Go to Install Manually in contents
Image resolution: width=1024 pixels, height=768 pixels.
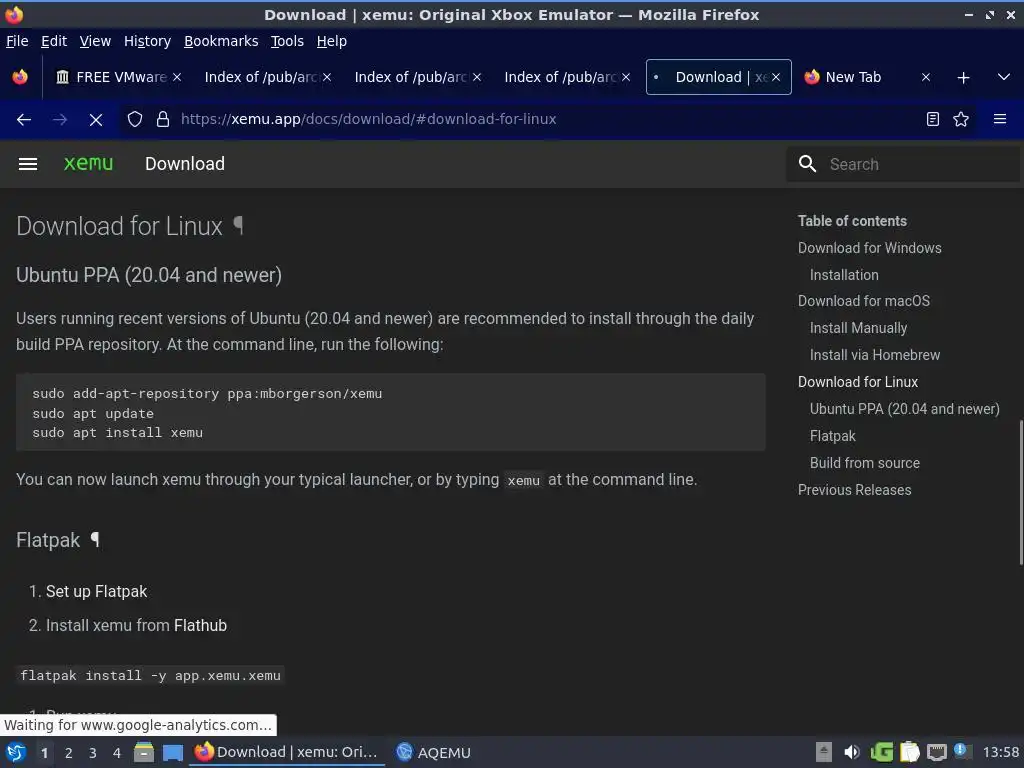[x=858, y=328]
